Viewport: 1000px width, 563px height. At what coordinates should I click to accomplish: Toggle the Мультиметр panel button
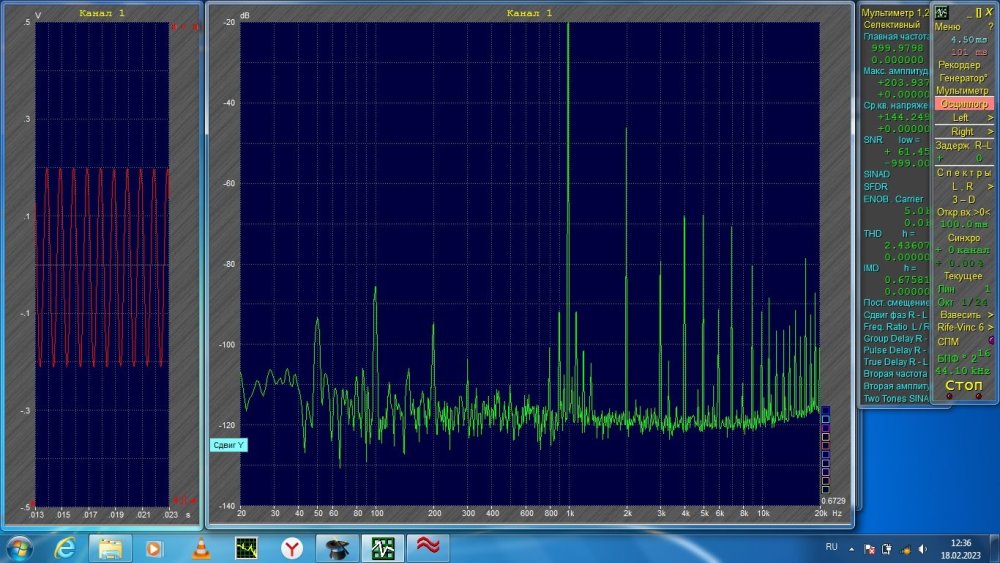pyautogui.click(x=962, y=91)
